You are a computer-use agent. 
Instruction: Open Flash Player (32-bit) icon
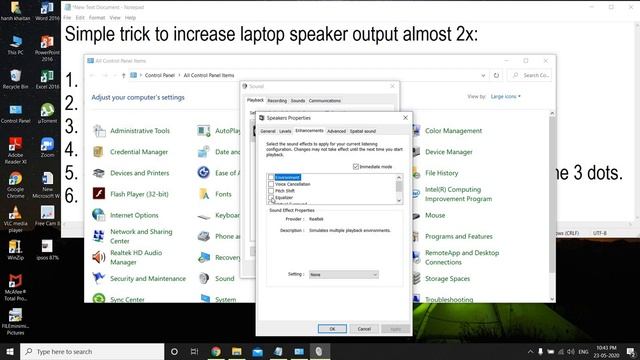[x=98, y=194]
